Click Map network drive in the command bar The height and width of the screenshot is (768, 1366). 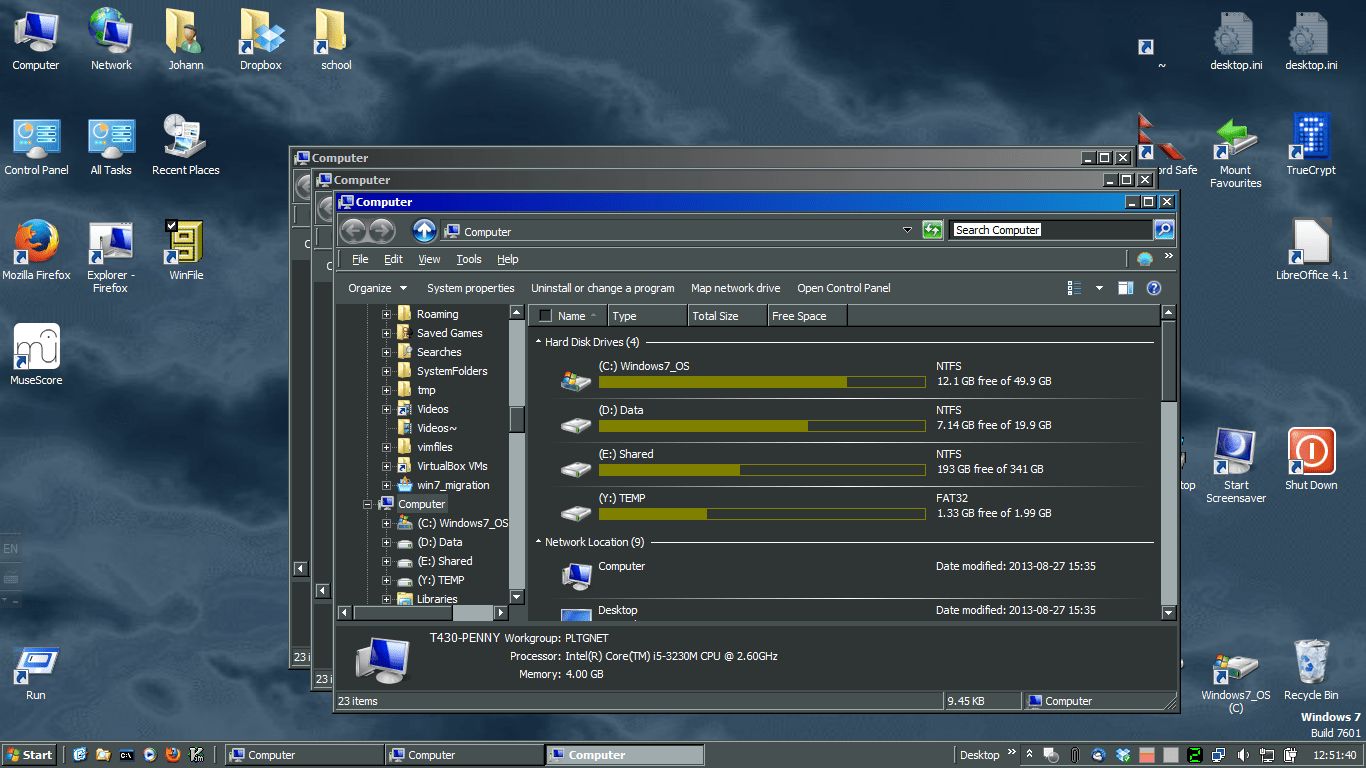pos(735,288)
